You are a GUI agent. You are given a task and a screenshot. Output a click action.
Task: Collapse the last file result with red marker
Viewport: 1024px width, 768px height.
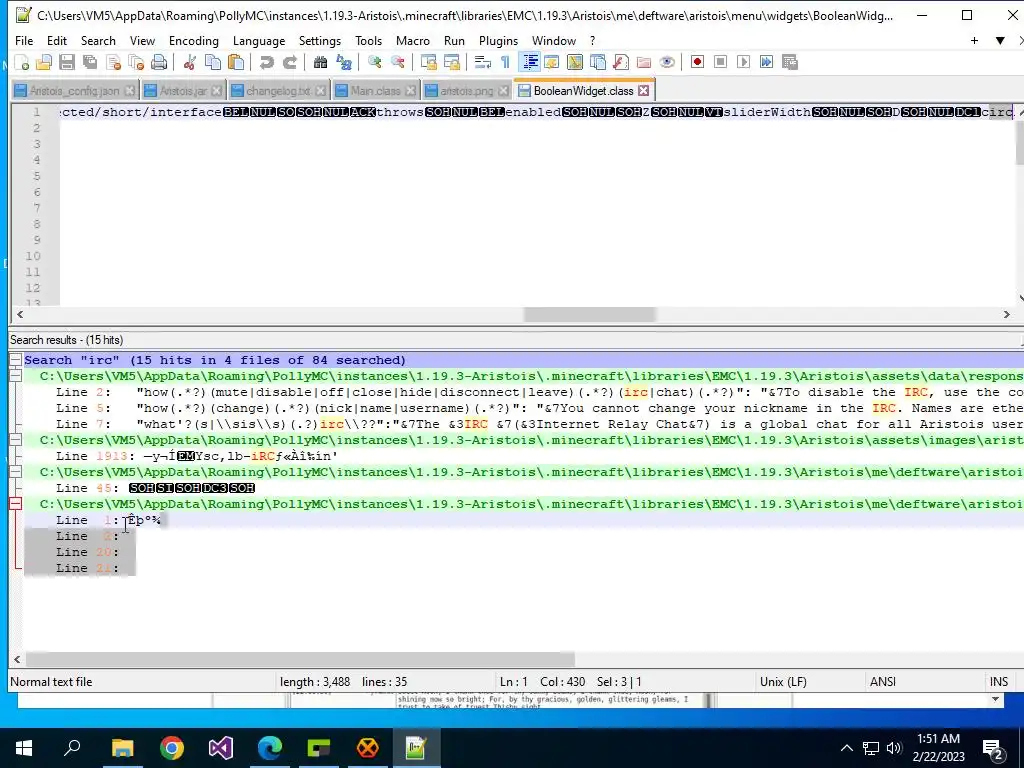click(x=15, y=504)
